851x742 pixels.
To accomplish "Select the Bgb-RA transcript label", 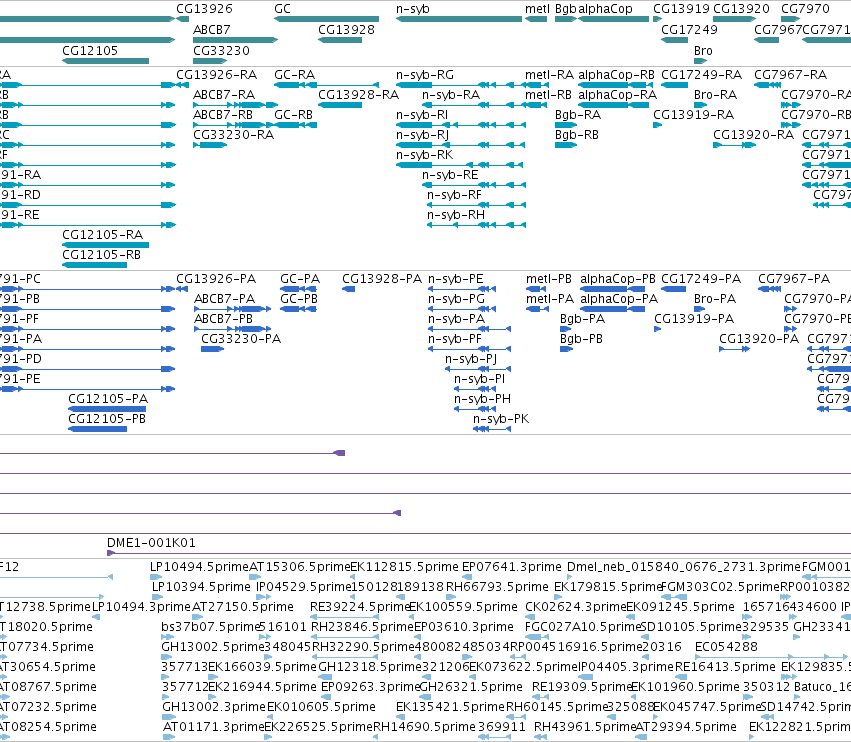I will tap(578, 115).
